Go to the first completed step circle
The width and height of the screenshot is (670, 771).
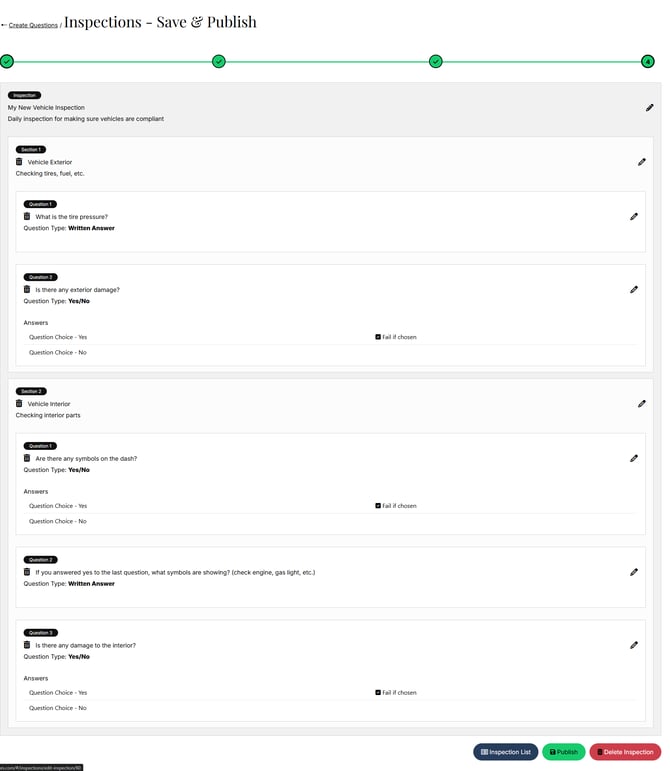point(7,61)
